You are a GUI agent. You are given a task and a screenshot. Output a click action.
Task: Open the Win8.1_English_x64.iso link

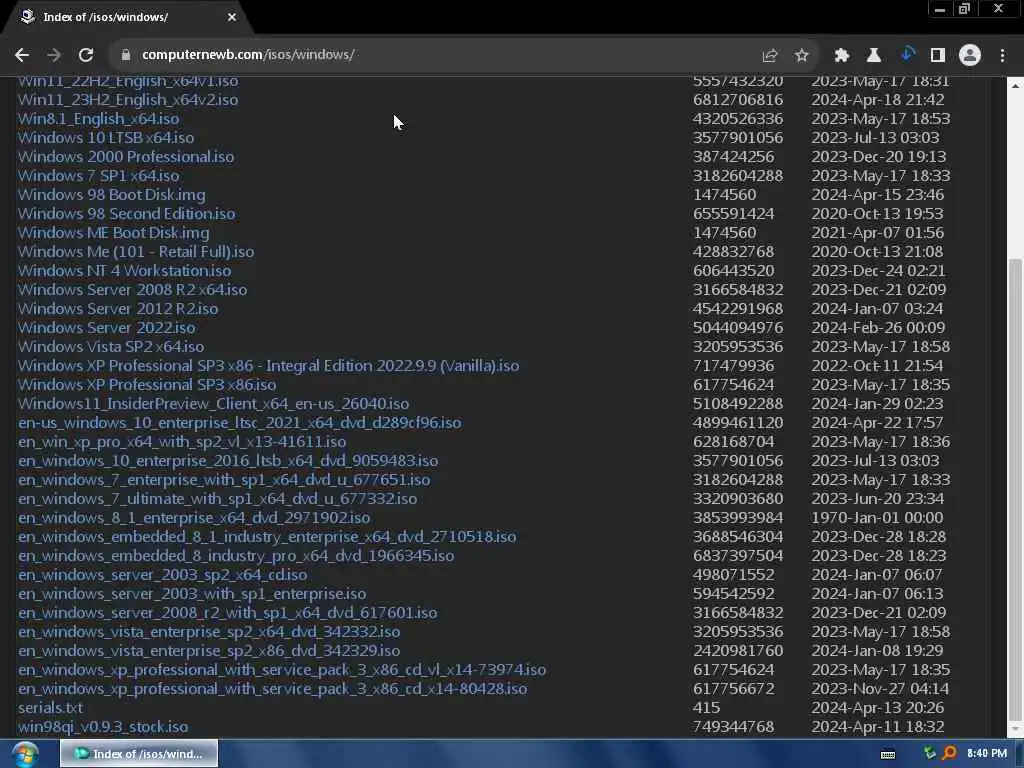[x=98, y=119]
